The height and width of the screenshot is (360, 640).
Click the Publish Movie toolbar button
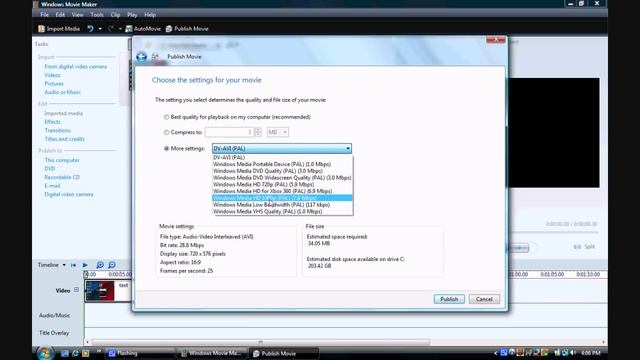187,29
